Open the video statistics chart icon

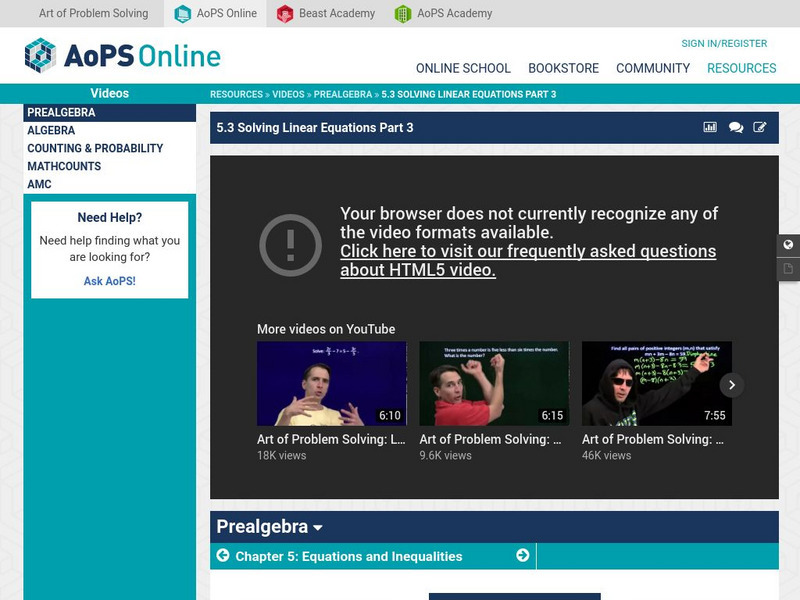[710, 127]
